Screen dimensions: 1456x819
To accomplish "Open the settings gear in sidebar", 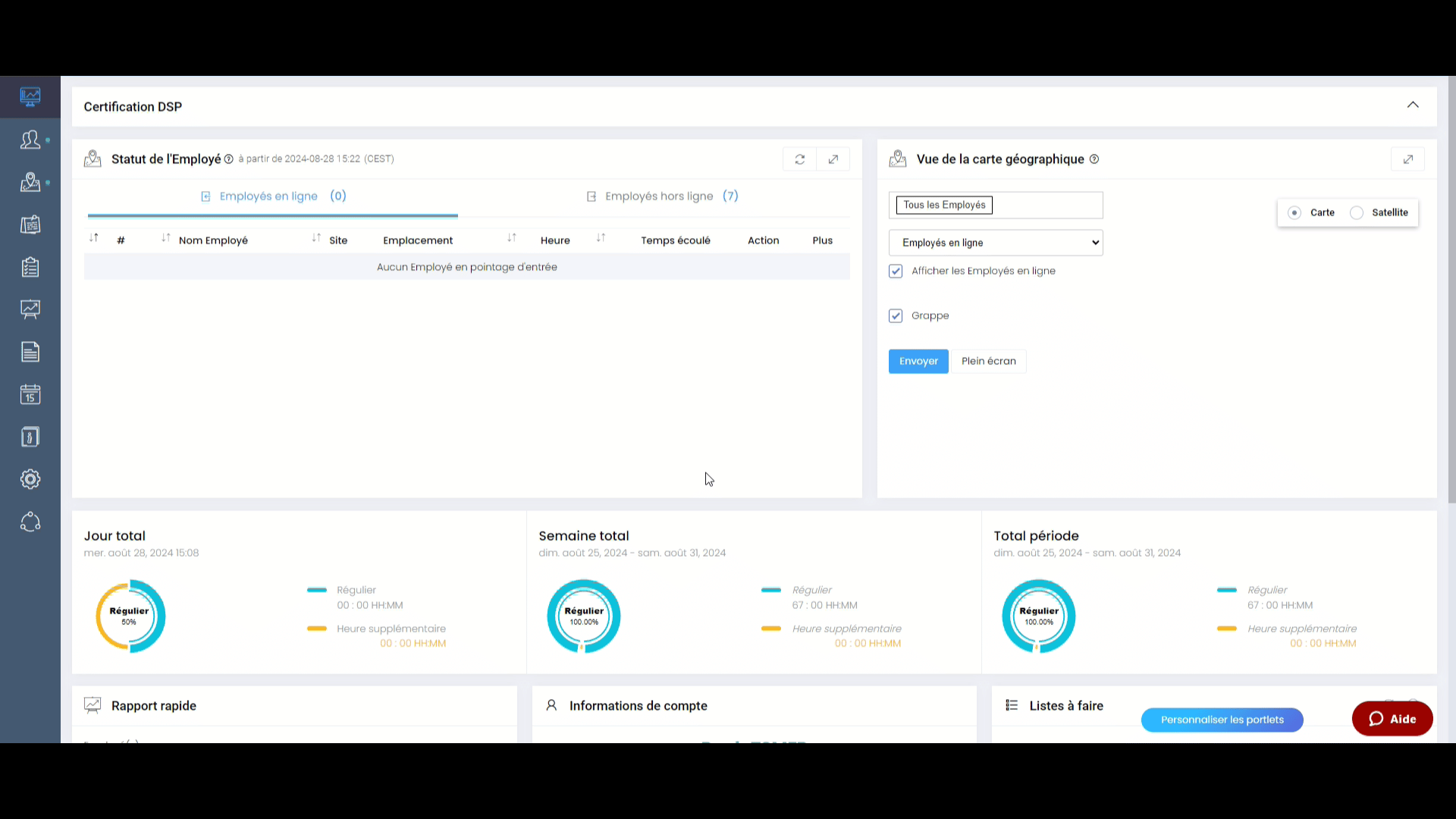I will [x=30, y=479].
